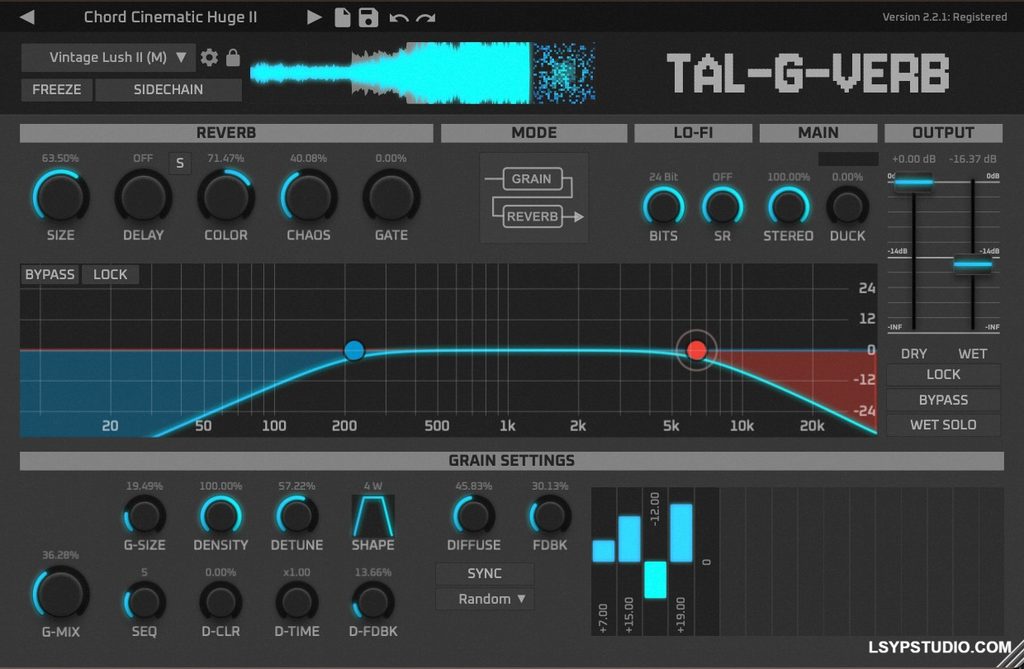Click the WET level fader handle
The image size is (1024, 669).
click(x=972, y=264)
